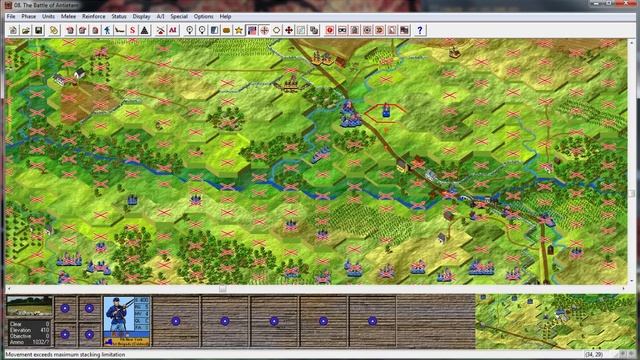Click the red letter S toolbar icon
The height and width of the screenshot is (360, 640).
click(132, 30)
